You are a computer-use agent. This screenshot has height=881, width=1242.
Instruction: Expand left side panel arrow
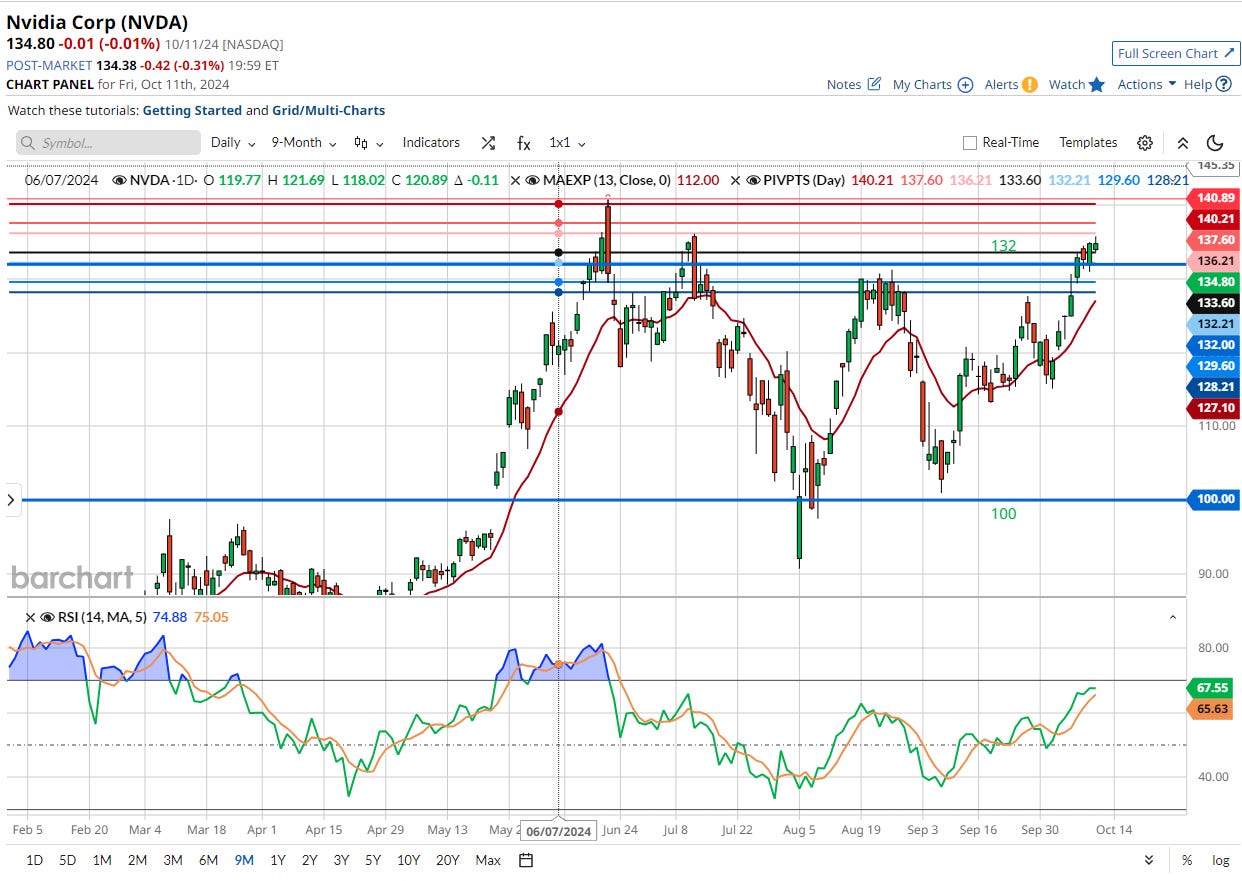(x=11, y=499)
